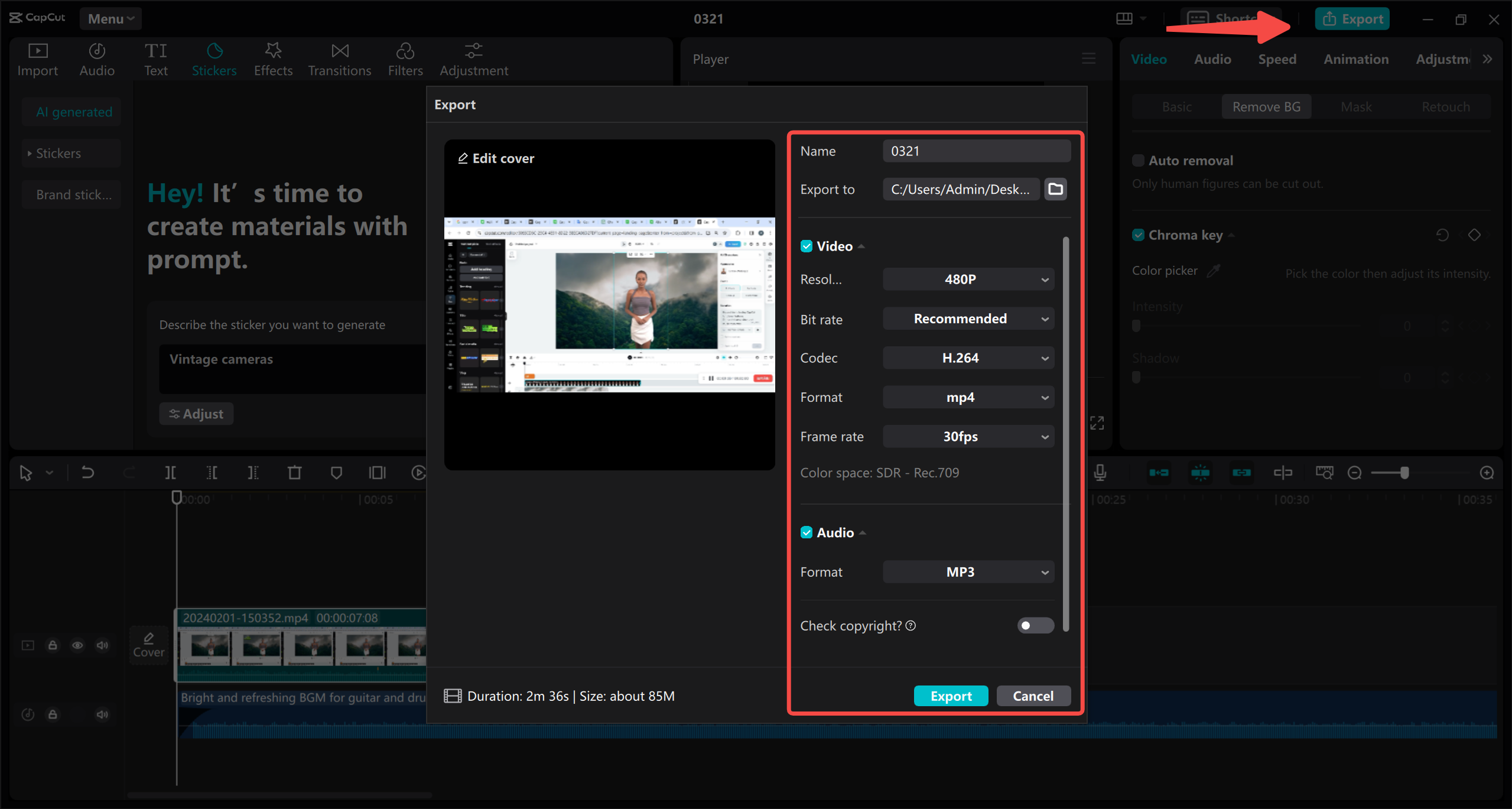Select the Split tool in the timeline toolbar
Screen dimensions: 1512x809
pyautogui.click(x=170, y=472)
